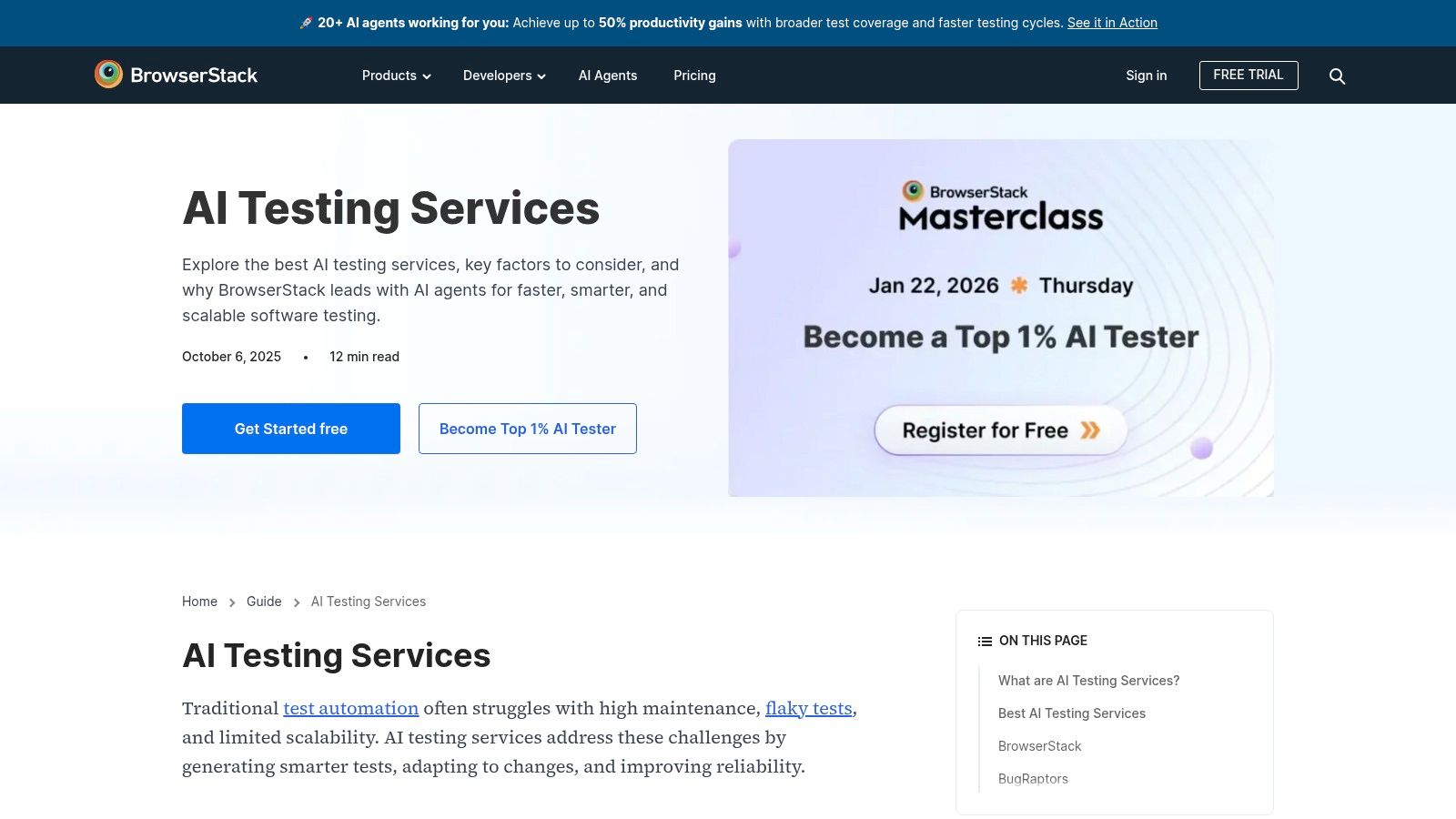Open the See it in Action link
Image resolution: width=1456 pixels, height=819 pixels.
pyautogui.click(x=1111, y=23)
